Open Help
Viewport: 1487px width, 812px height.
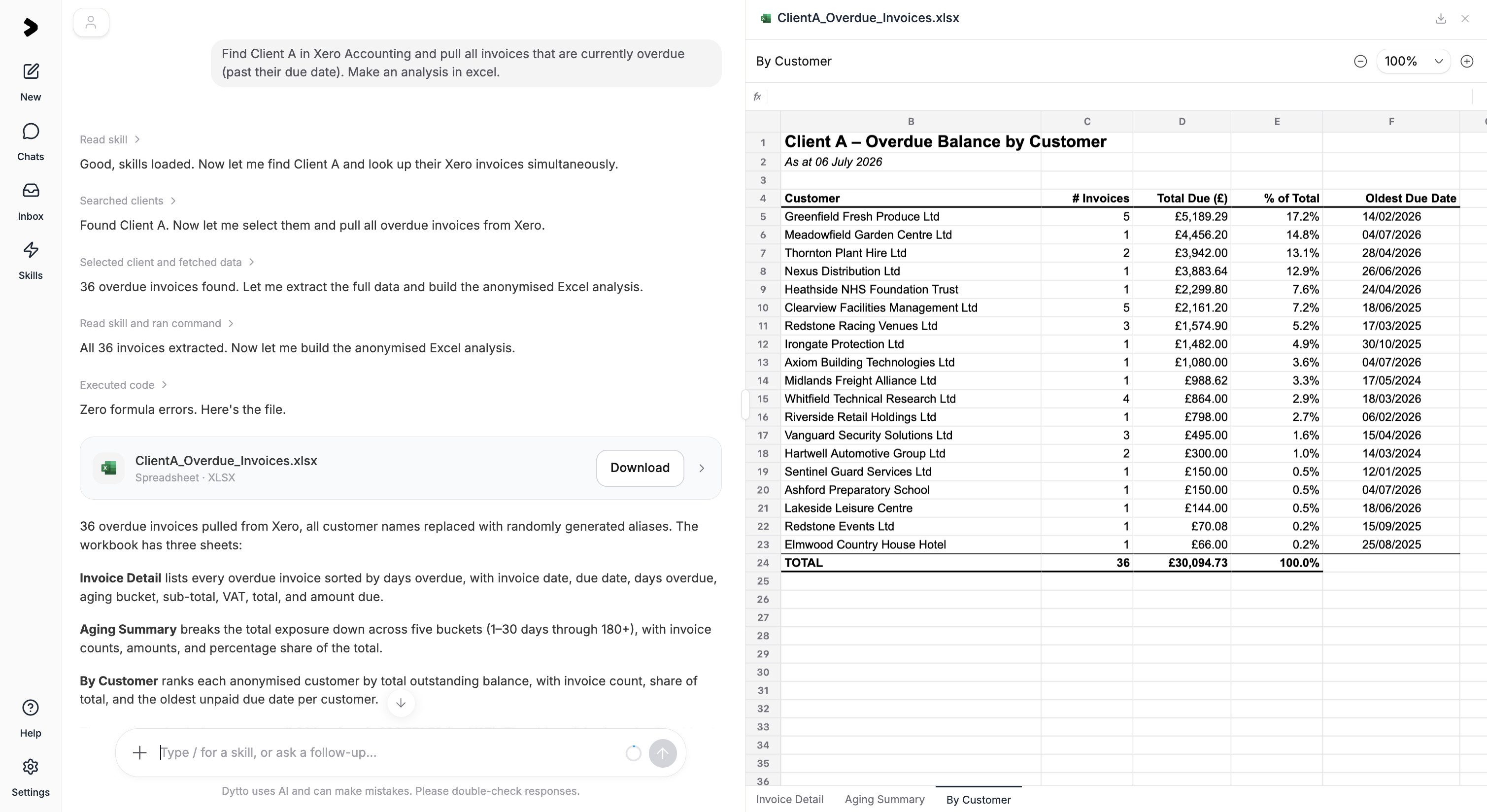click(31, 718)
